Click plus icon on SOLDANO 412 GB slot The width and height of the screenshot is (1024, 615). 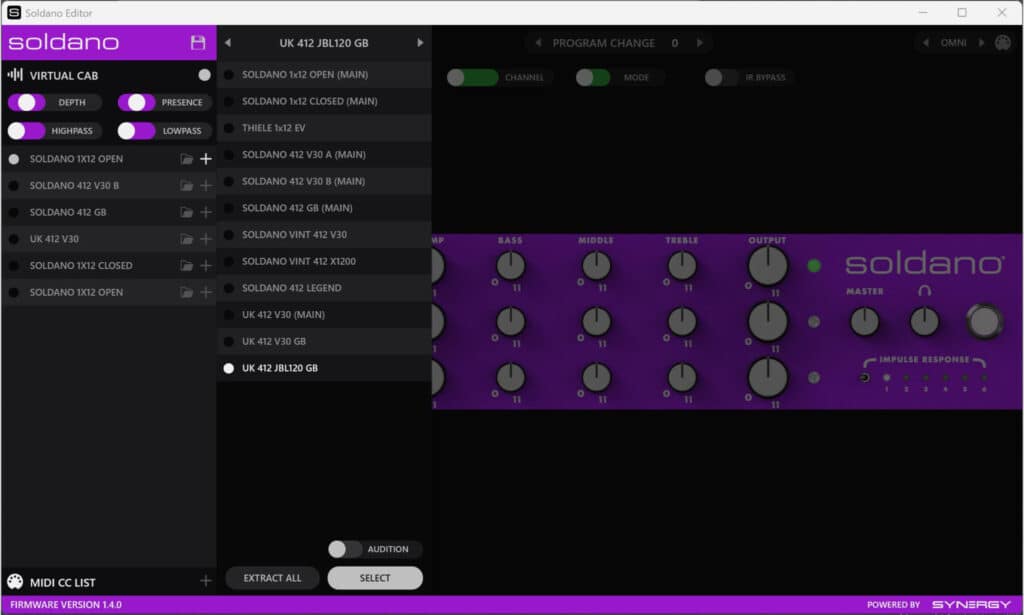coord(206,212)
